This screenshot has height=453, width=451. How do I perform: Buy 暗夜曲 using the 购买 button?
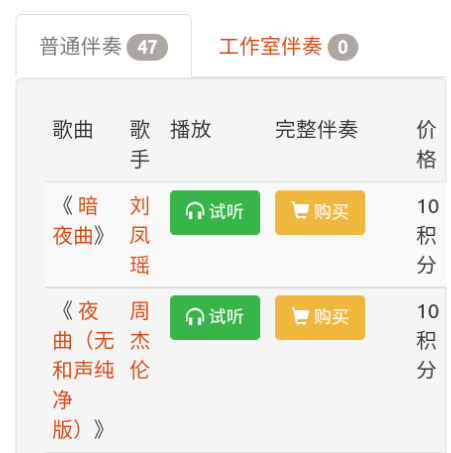[320, 213]
